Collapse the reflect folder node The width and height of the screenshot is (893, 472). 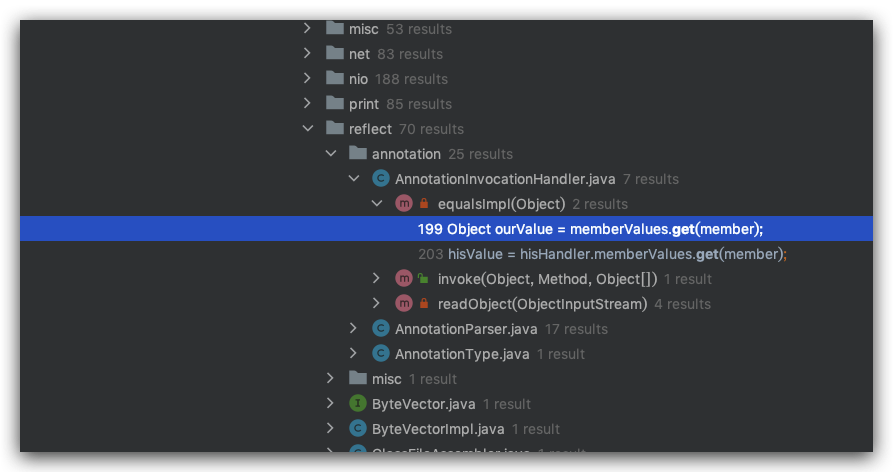308,129
